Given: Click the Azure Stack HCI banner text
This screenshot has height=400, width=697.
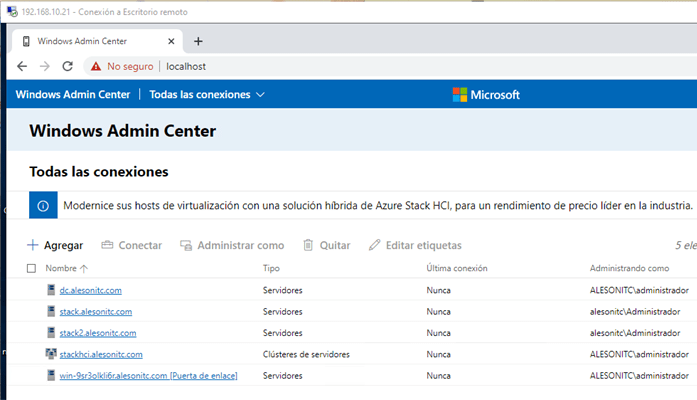Looking at the screenshot, I should [378, 205].
